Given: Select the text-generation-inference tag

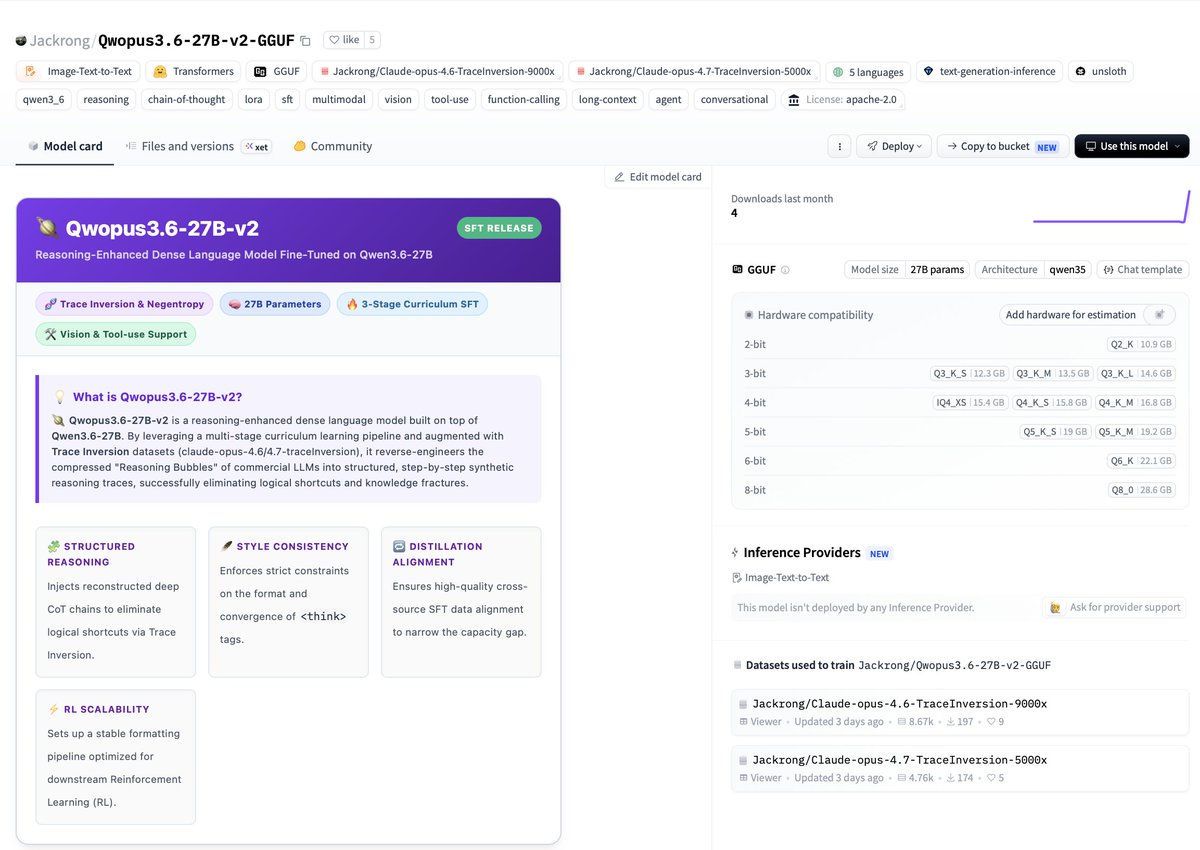Looking at the screenshot, I should 989,72.
